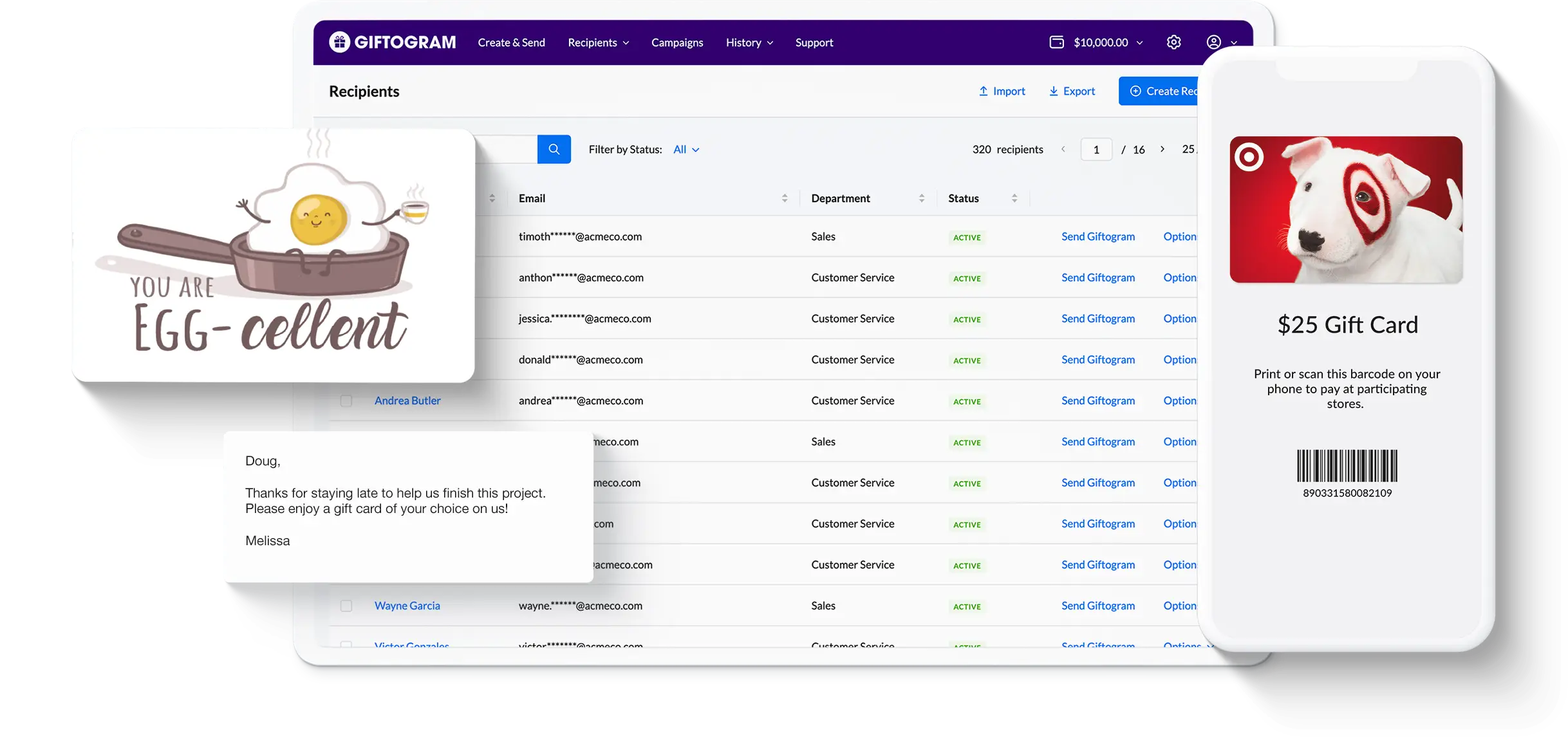Open Filter by Status All dropdown
The width and height of the screenshot is (1568, 737).
point(686,149)
